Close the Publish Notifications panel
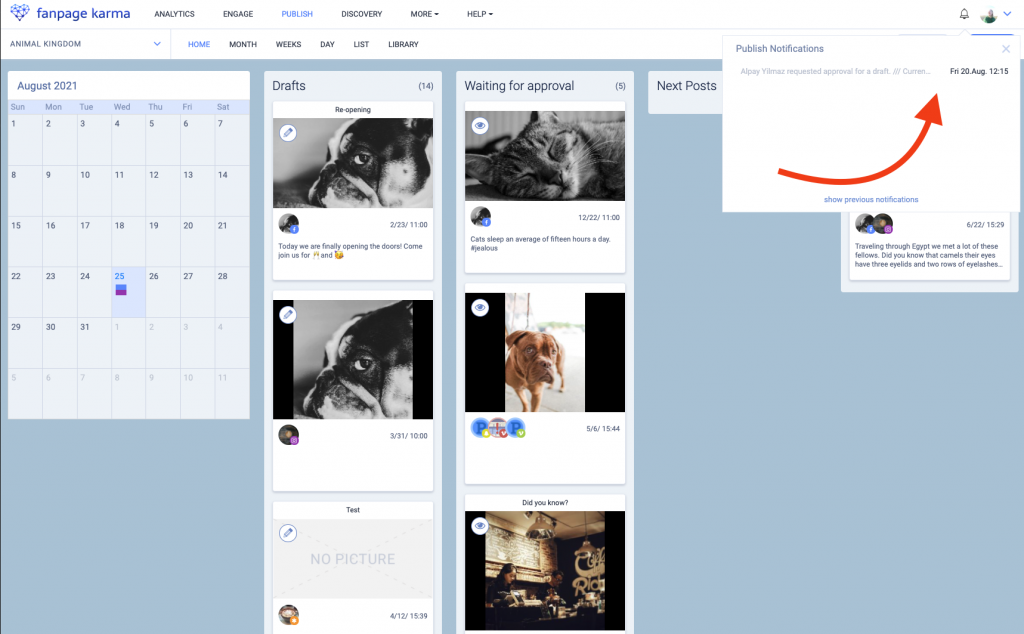1024x634 pixels. (x=1006, y=49)
